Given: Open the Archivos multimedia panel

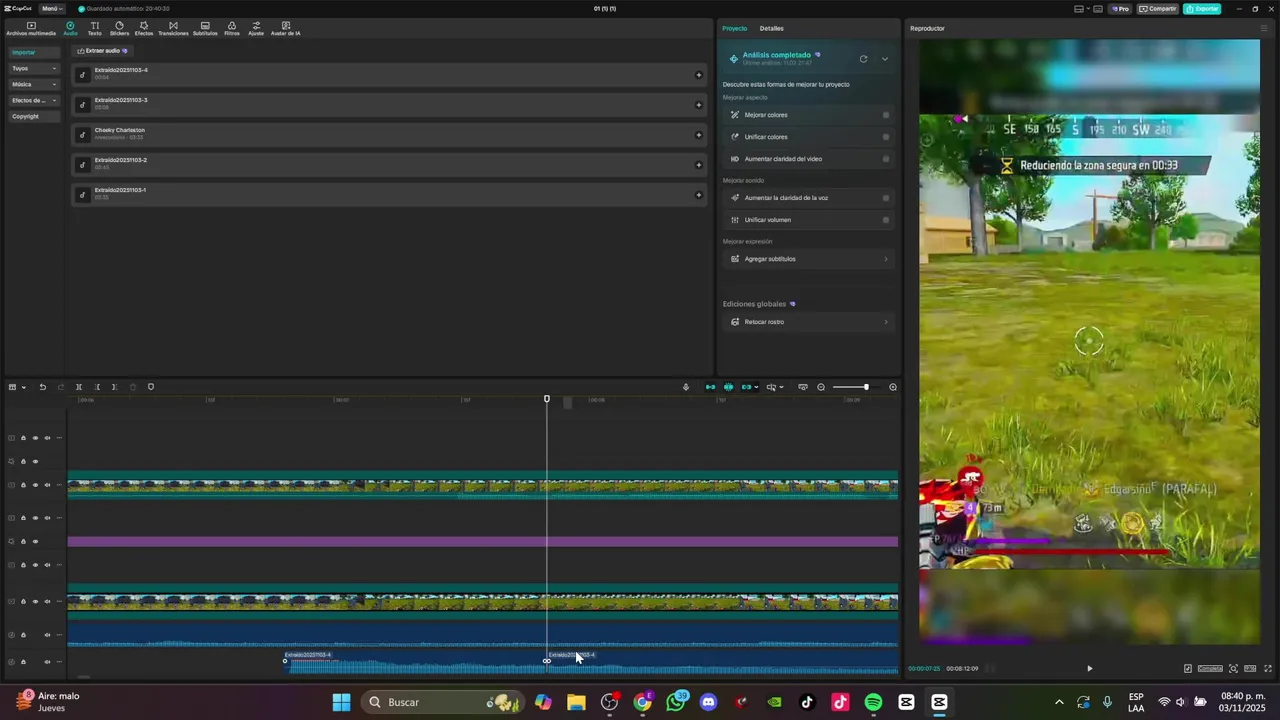Looking at the screenshot, I should point(31,28).
